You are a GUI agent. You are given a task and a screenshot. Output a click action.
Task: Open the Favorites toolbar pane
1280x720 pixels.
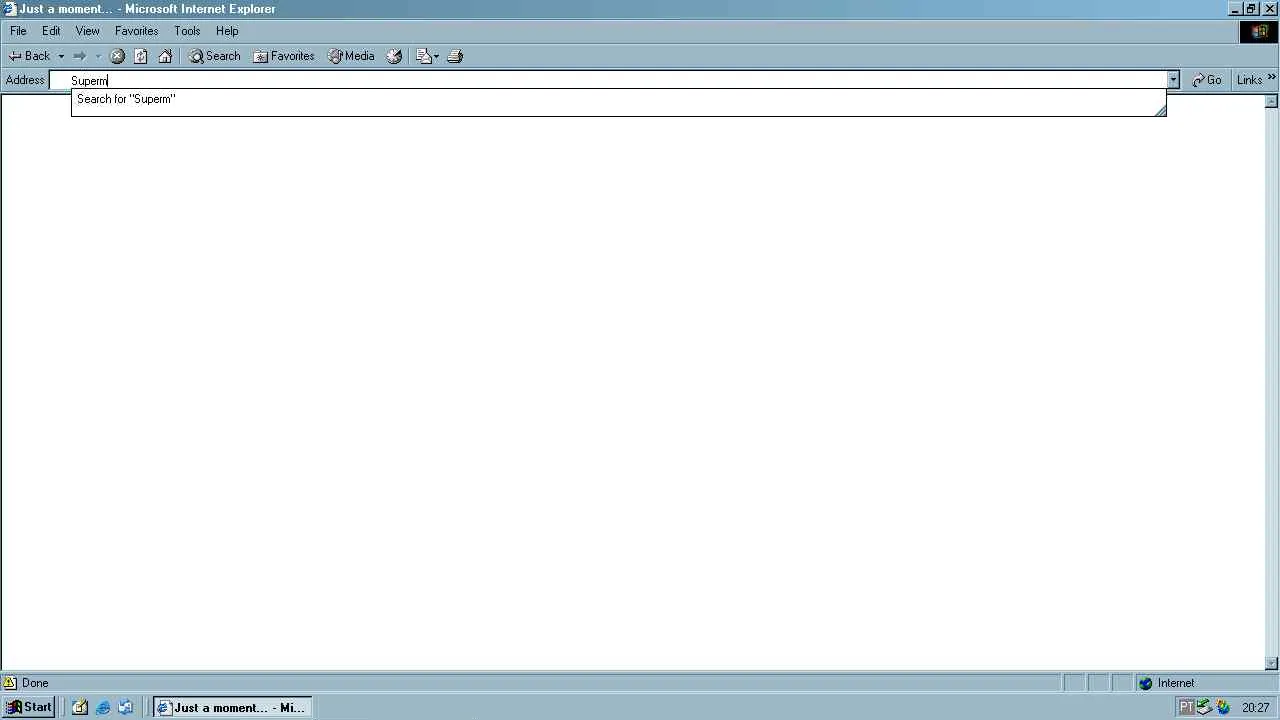tap(284, 56)
